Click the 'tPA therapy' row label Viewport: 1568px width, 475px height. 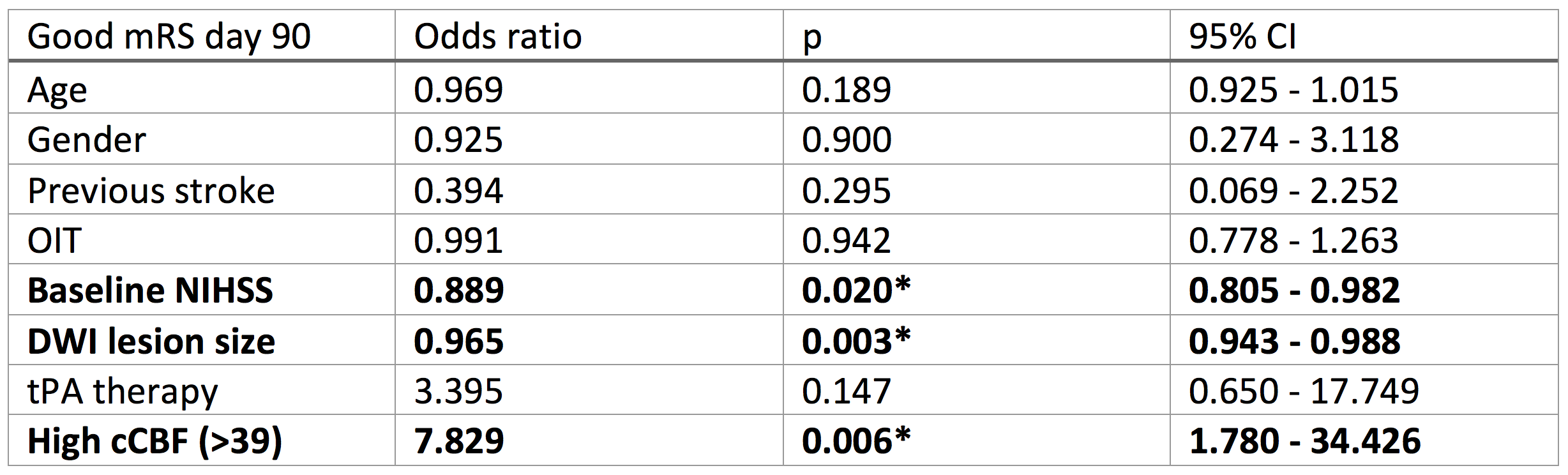coord(123,391)
